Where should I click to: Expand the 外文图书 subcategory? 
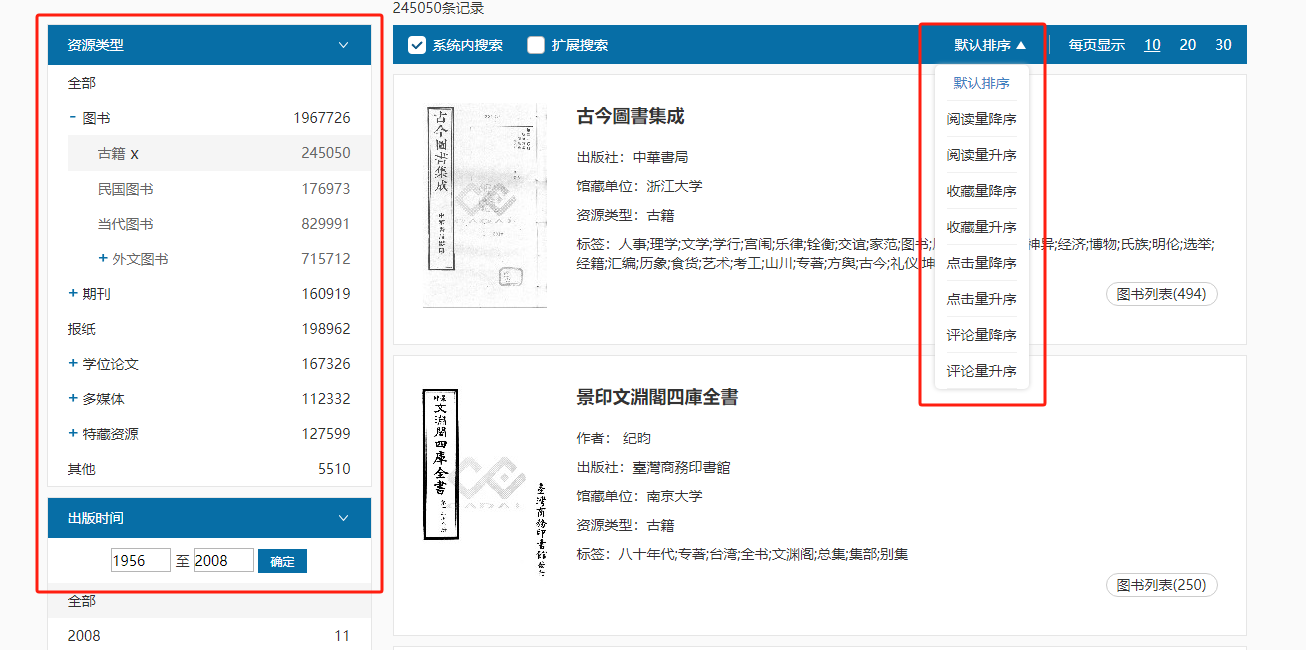click(x=103, y=259)
